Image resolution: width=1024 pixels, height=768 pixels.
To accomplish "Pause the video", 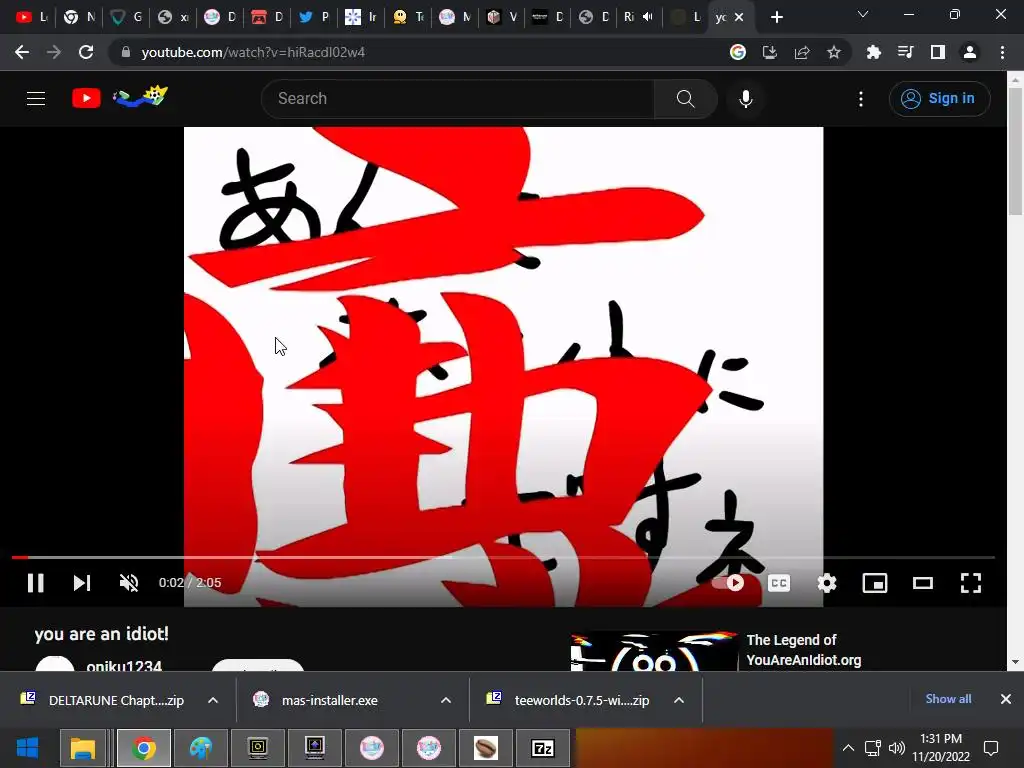I will (36, 583).
